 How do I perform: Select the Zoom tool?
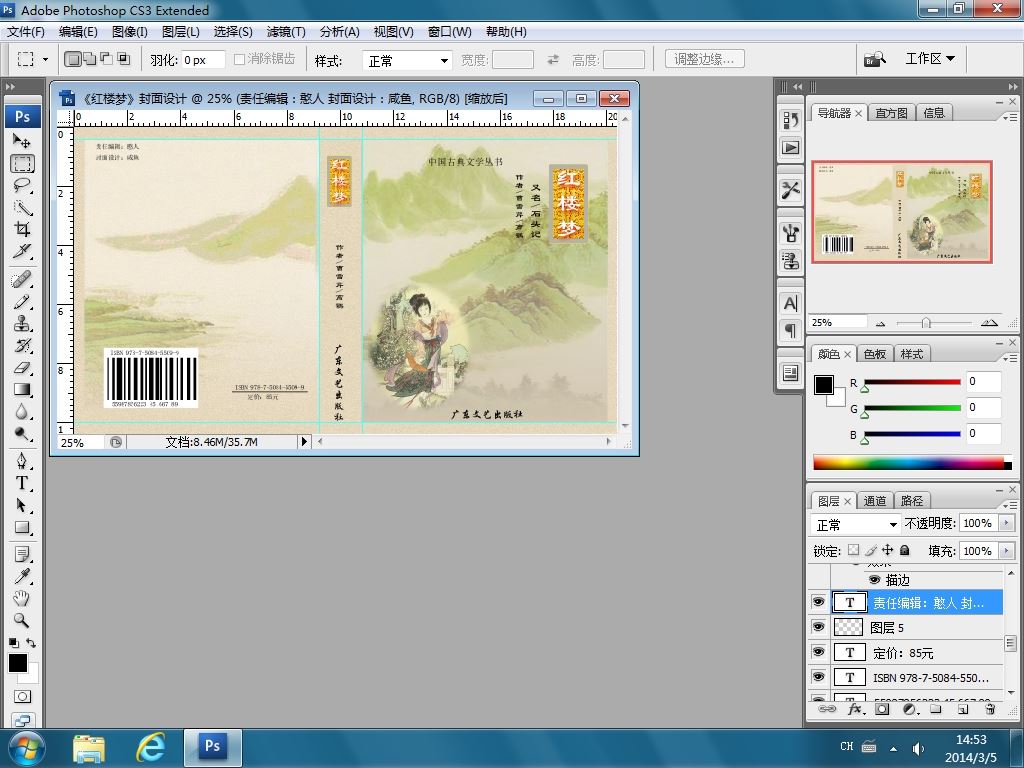(x=22, y=620)
